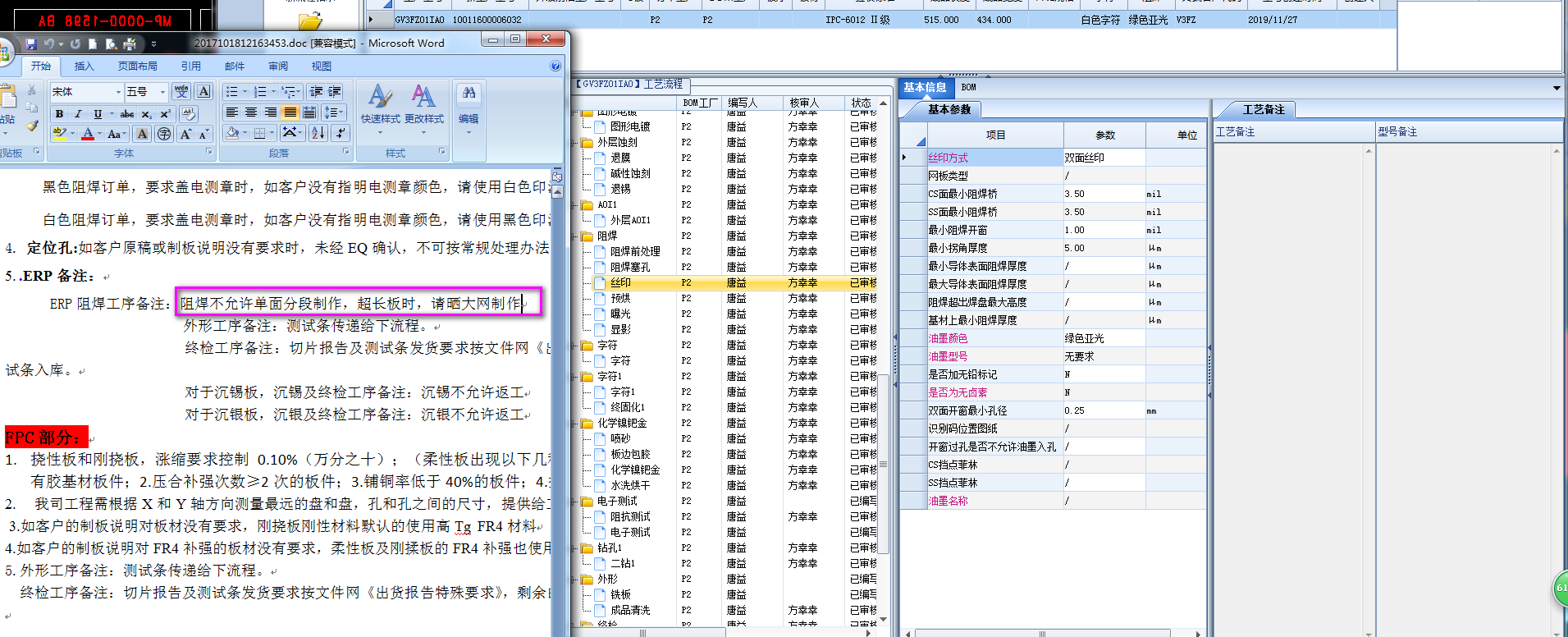
Task: Toggle bold formatting
Action: tap(59, 113)
